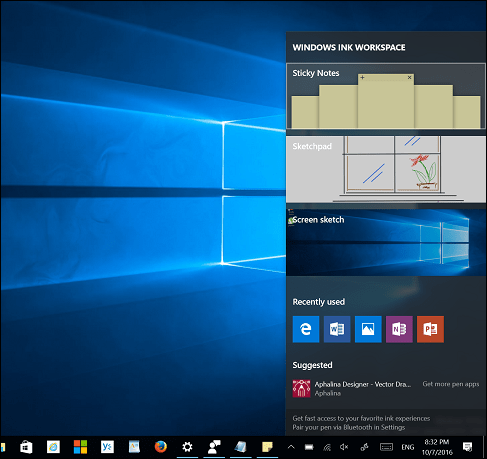Image resolution: width=487 pixels, height=459 pixels.
Task: Click Get more pen apps link
Action: 451,384
